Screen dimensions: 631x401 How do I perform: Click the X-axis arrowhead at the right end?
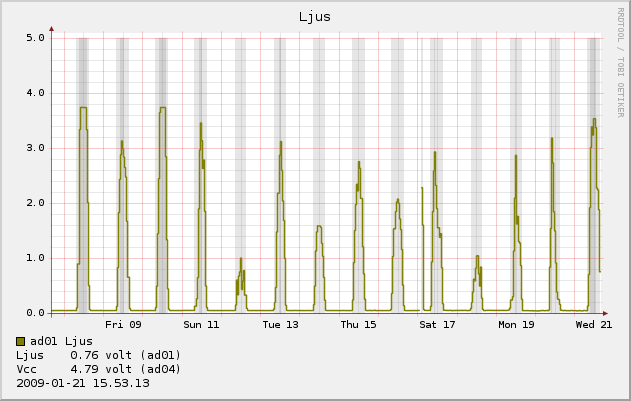pyautogui.click(x=609, y=311)
